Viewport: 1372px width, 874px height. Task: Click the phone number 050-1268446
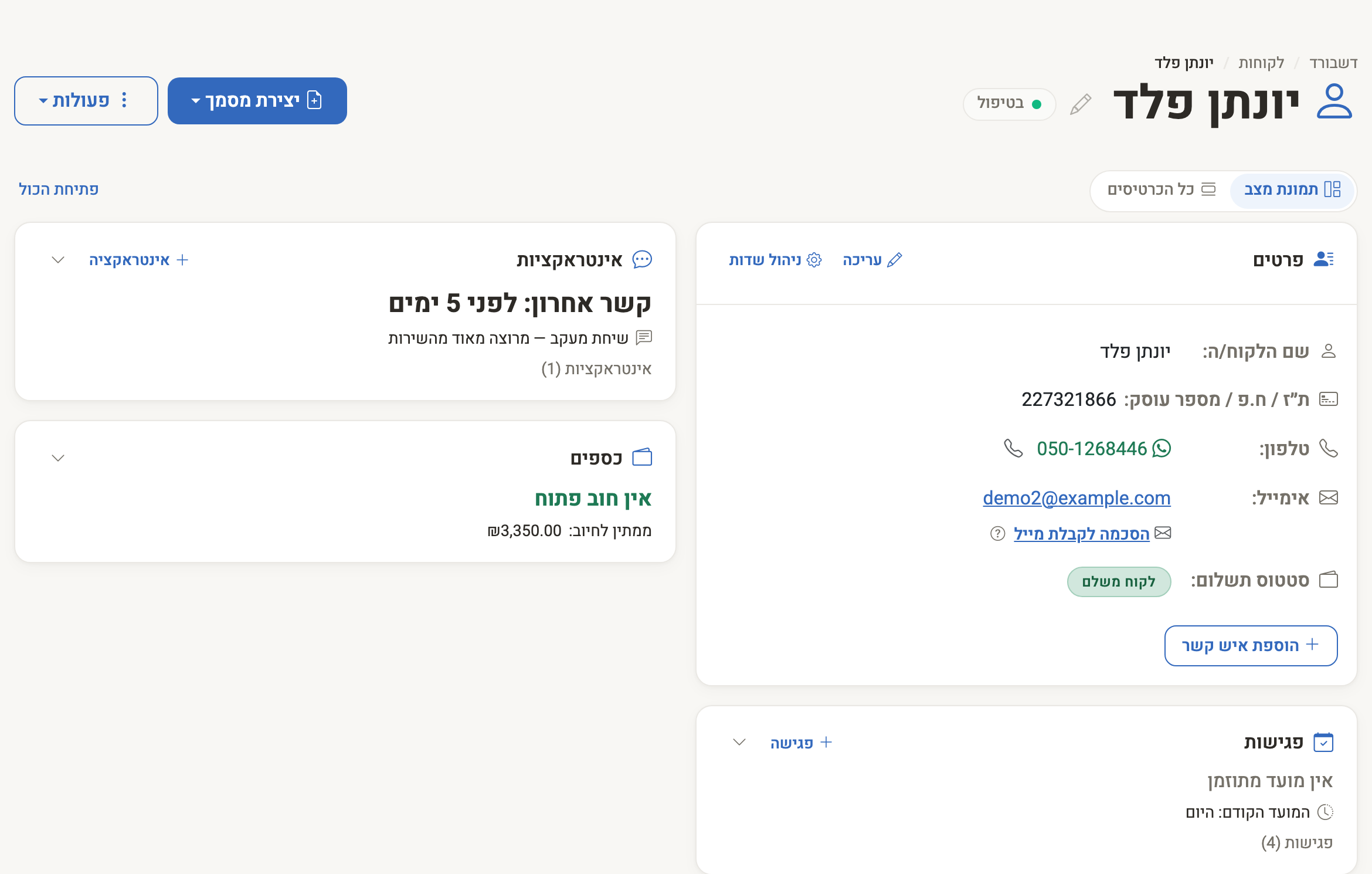point(1092,449)
